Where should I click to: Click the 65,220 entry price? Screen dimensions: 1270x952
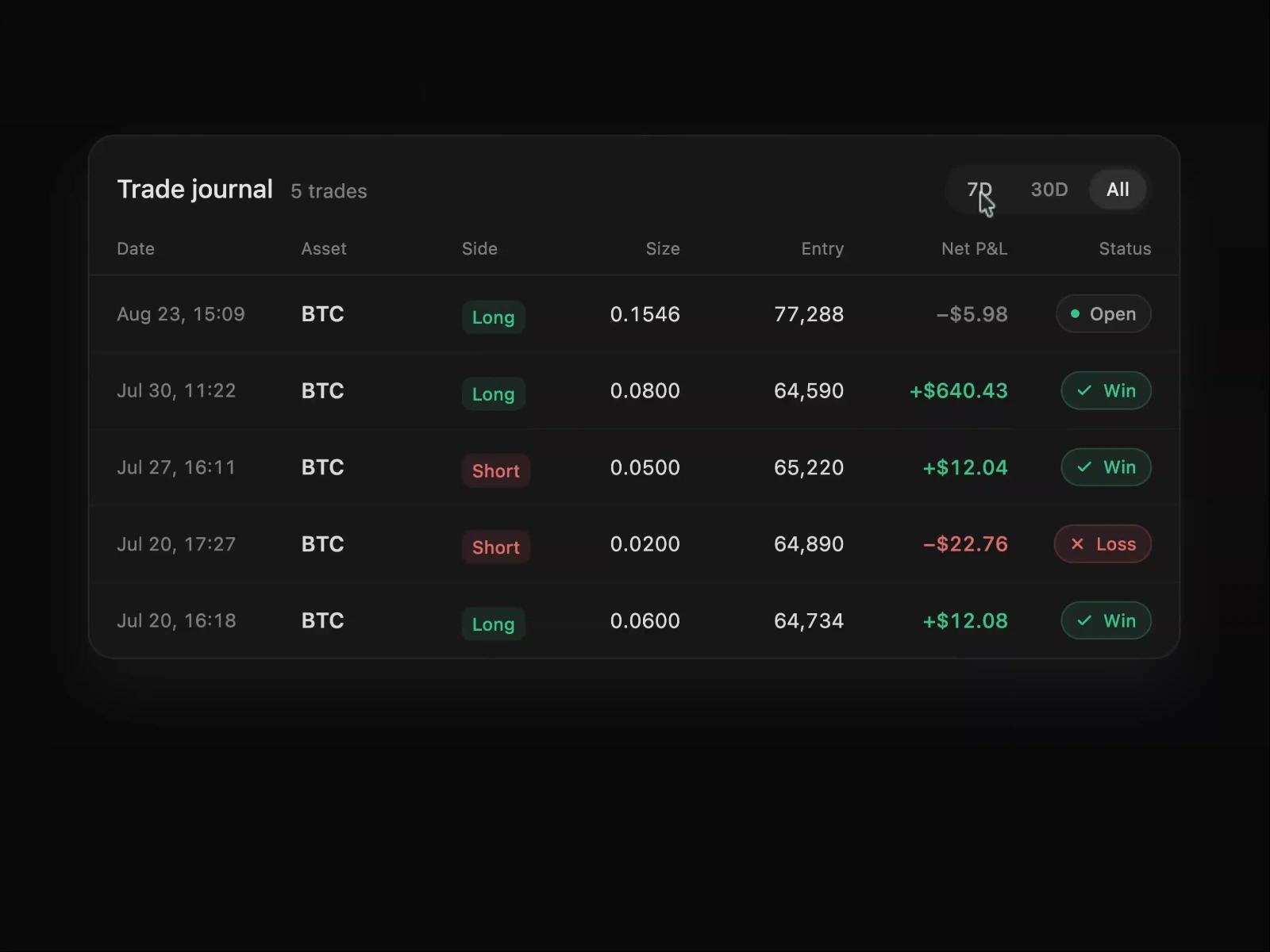pos(809,467)
